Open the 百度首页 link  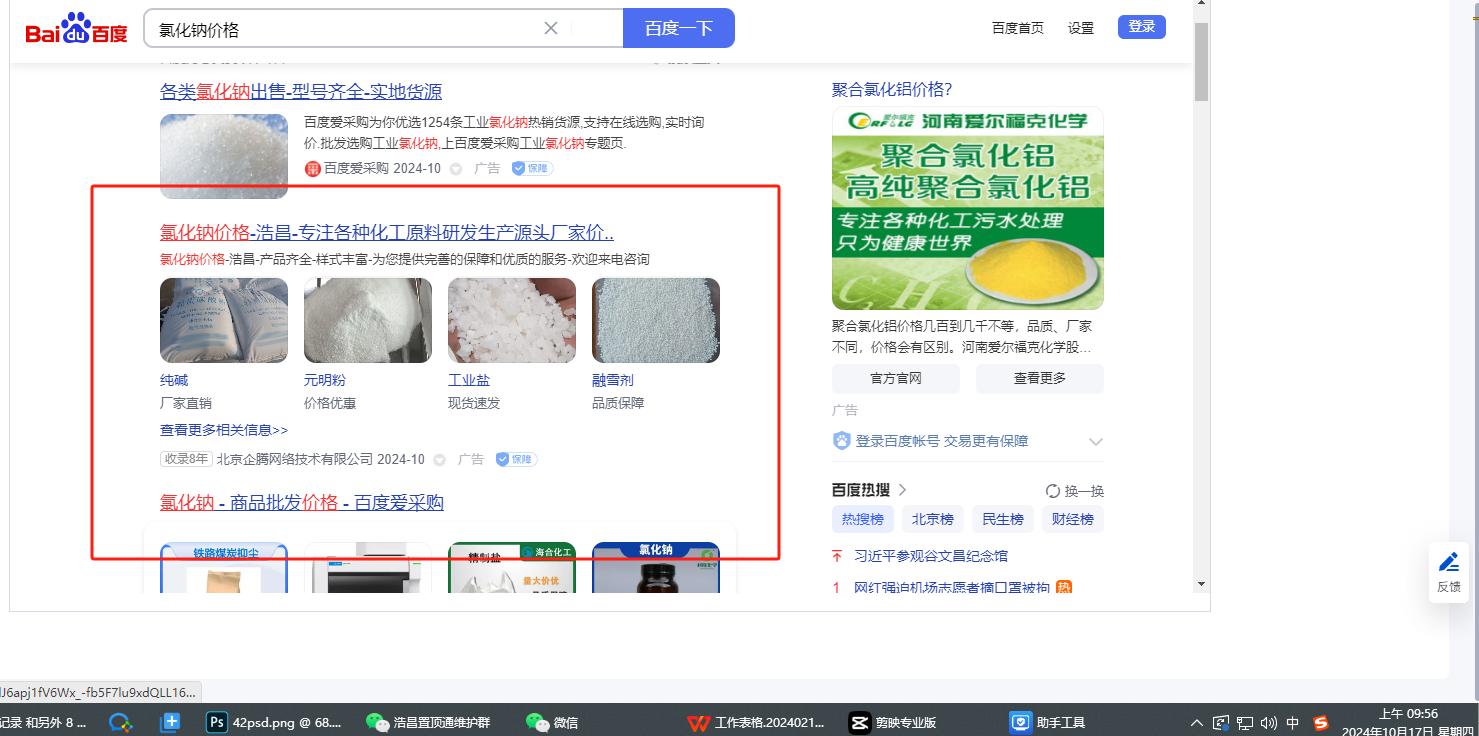coord(1018,28)
